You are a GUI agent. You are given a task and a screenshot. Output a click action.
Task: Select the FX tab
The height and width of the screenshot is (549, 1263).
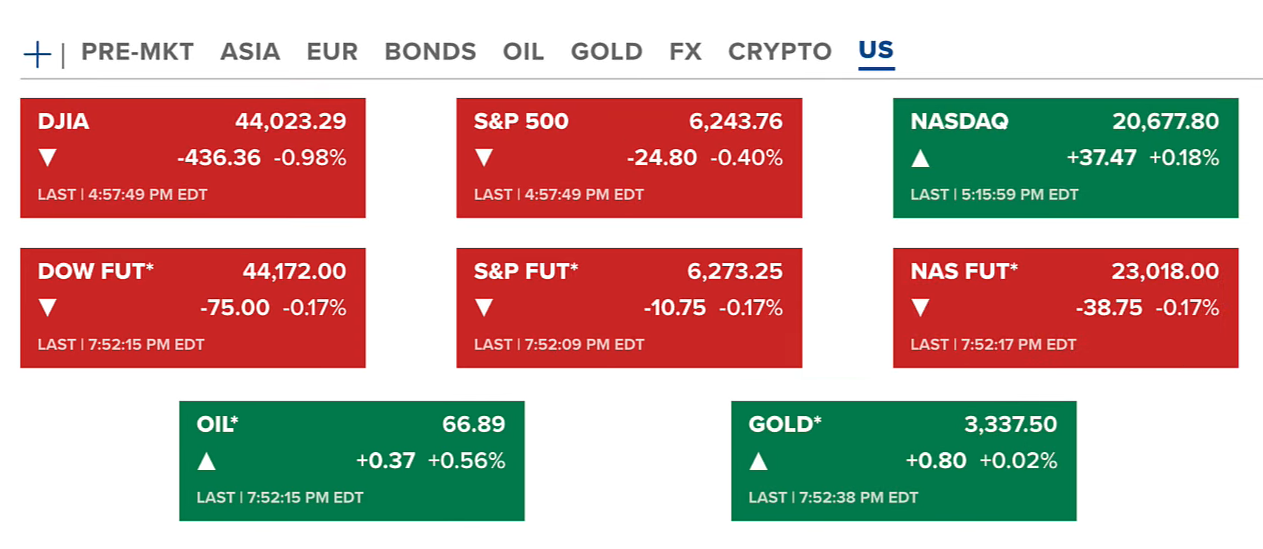pos(685,52)
